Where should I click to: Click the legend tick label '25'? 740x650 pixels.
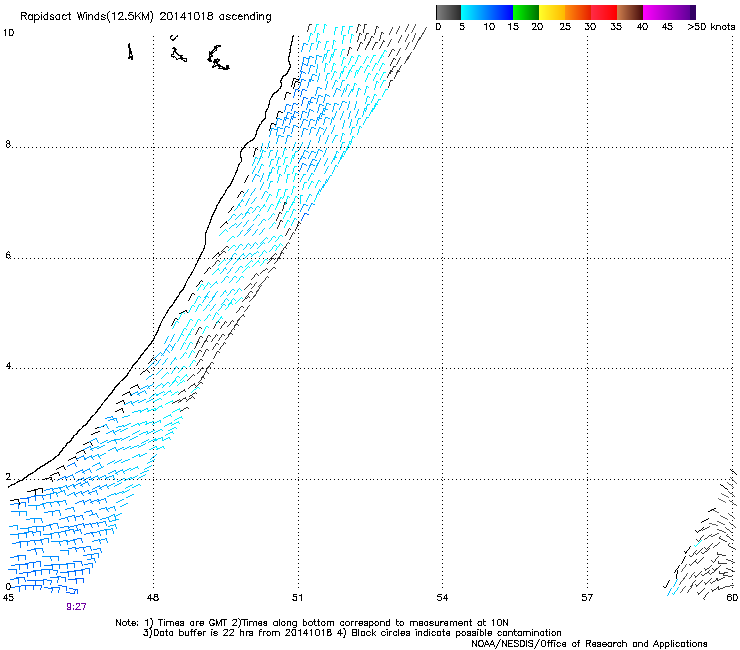point(565,27)
